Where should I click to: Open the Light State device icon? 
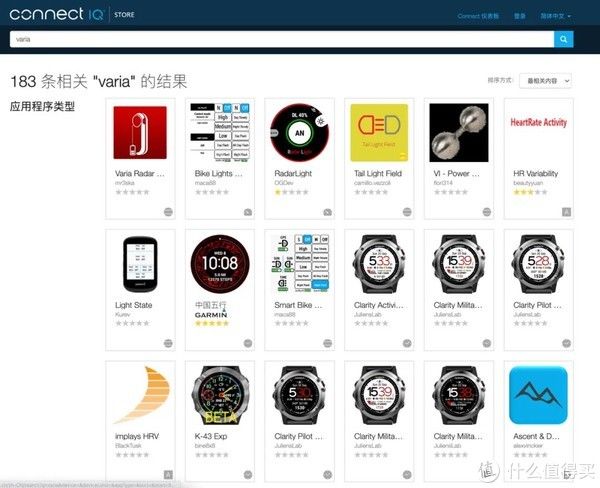(140, 264)
